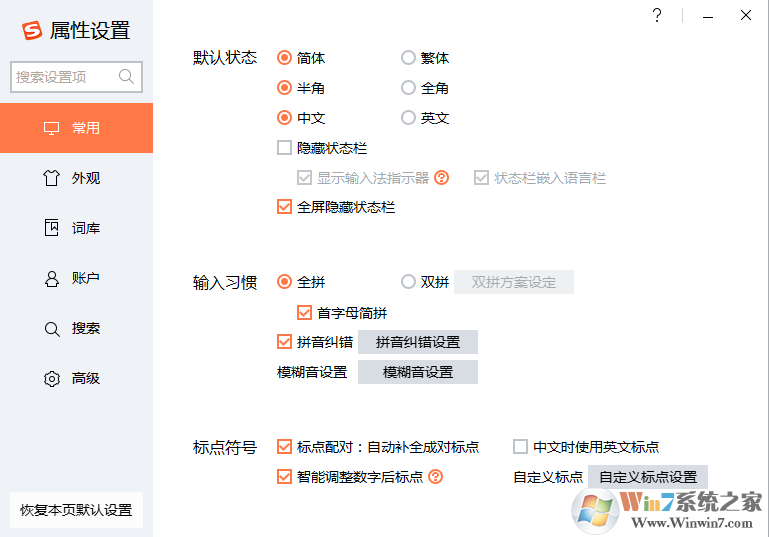Click the help icon beside 显示输入法指示器
This screenshot has width=769, height=537.
441,178
